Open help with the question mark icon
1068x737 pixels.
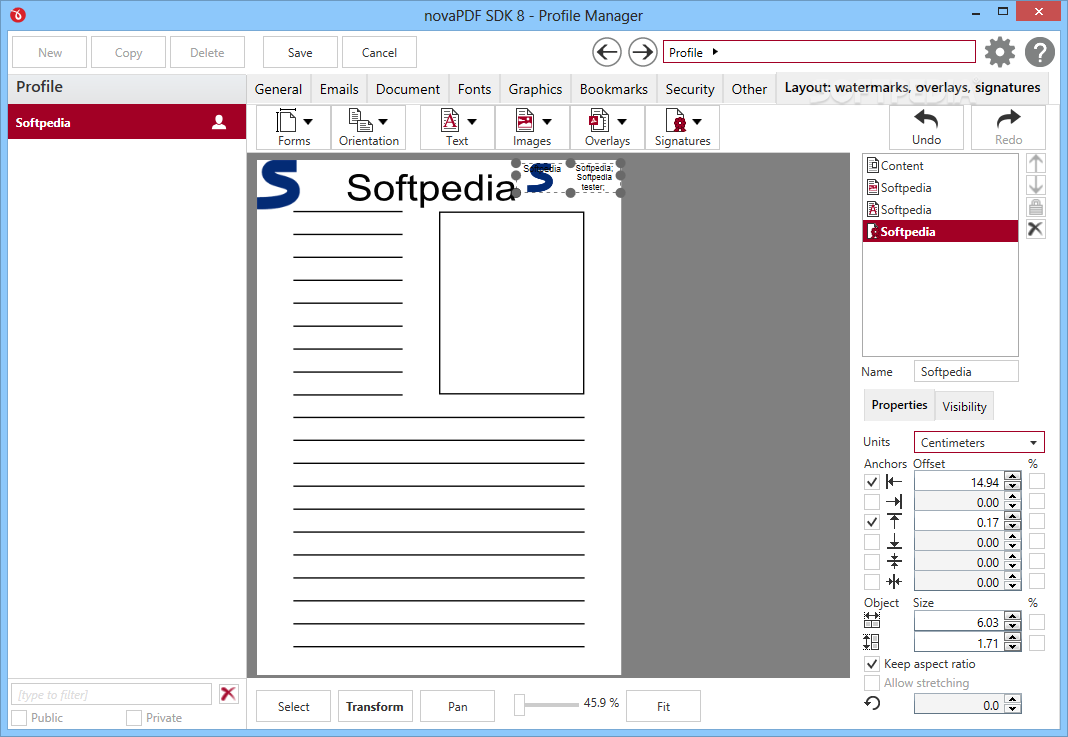[x=1039, y=52]
